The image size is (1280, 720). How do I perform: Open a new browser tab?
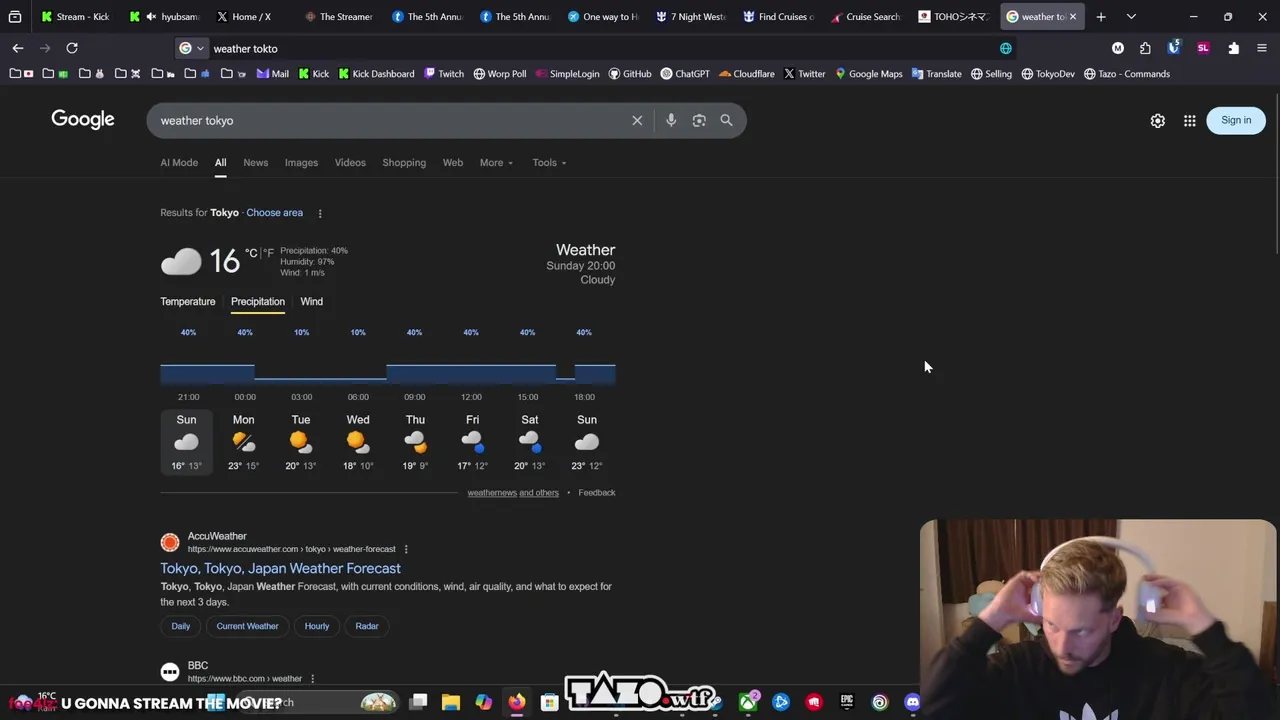1101,16
